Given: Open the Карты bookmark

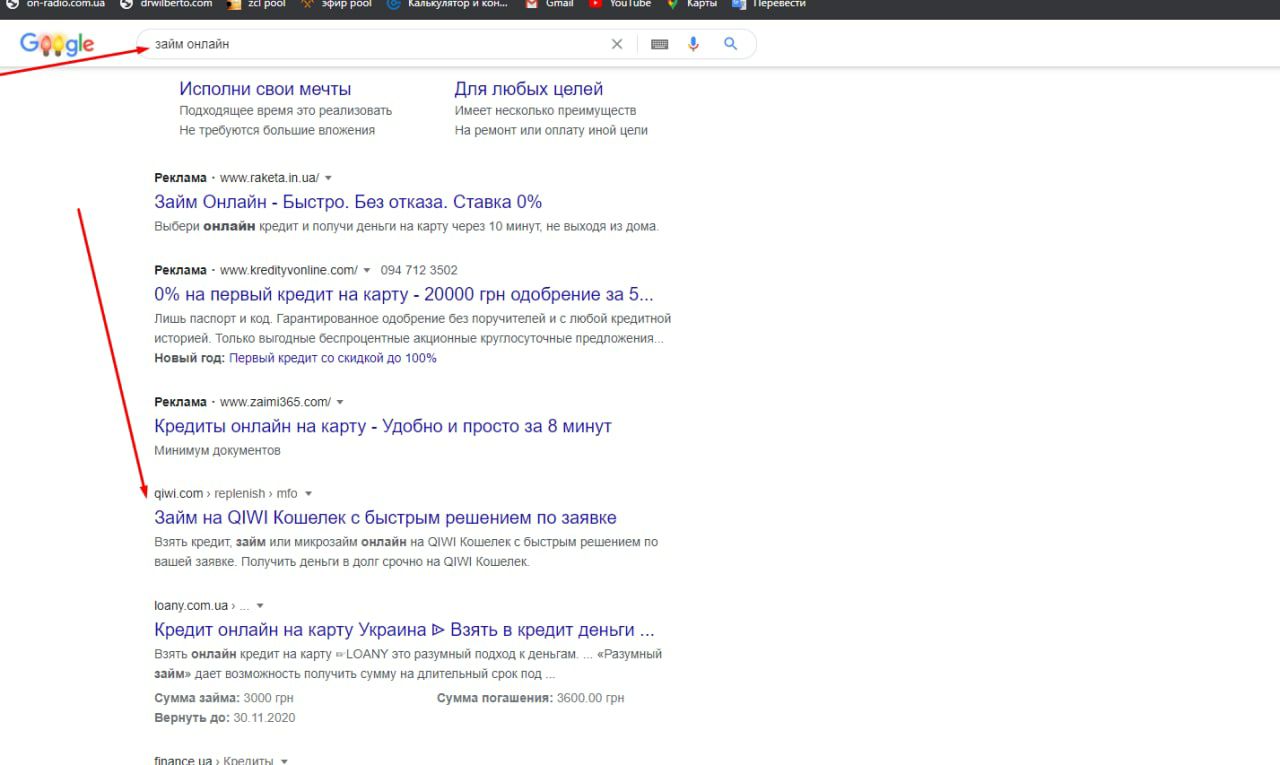Looking at the screenshot, I should (692, 4).
